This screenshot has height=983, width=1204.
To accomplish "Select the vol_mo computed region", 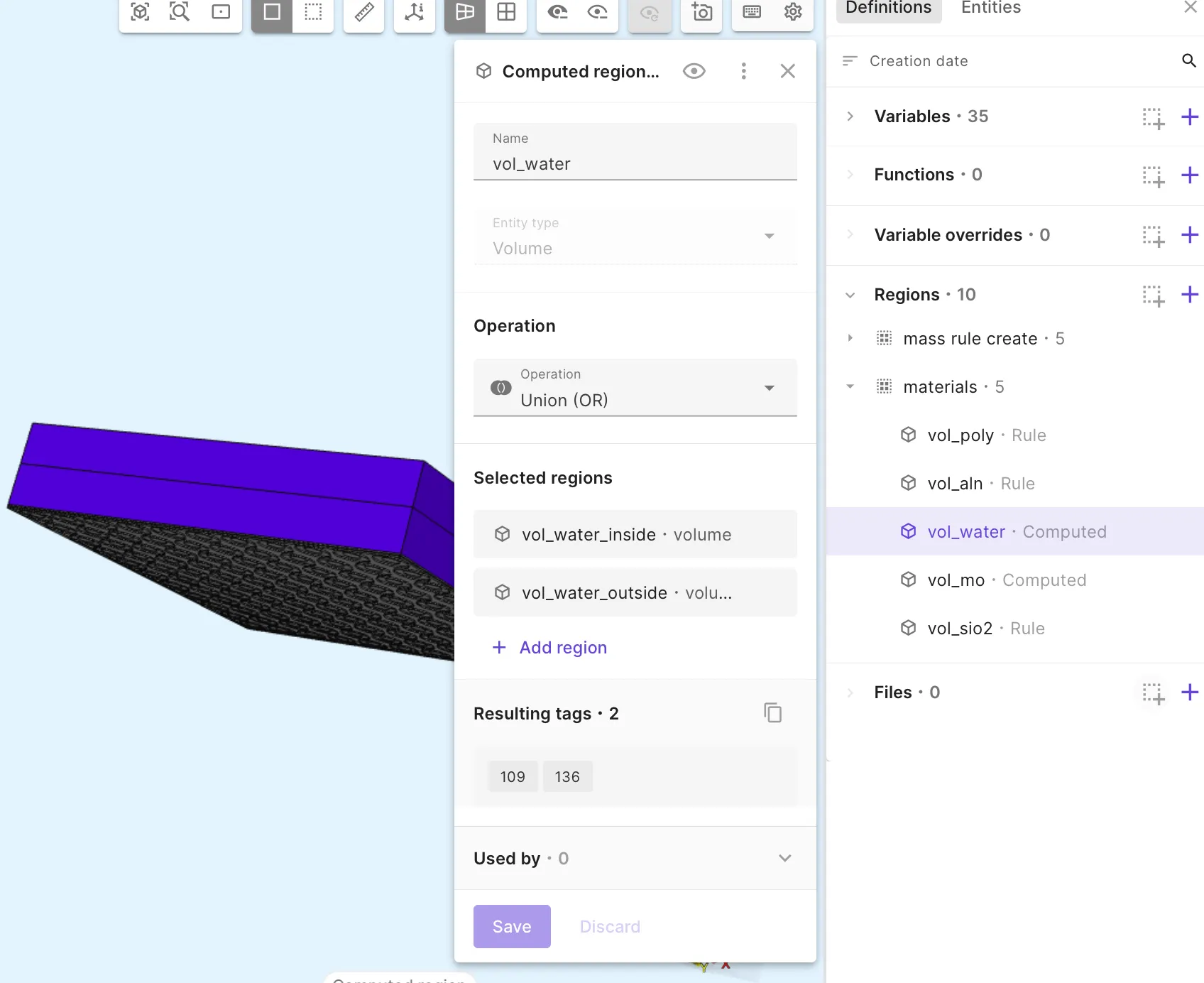I will (1015, 580).
